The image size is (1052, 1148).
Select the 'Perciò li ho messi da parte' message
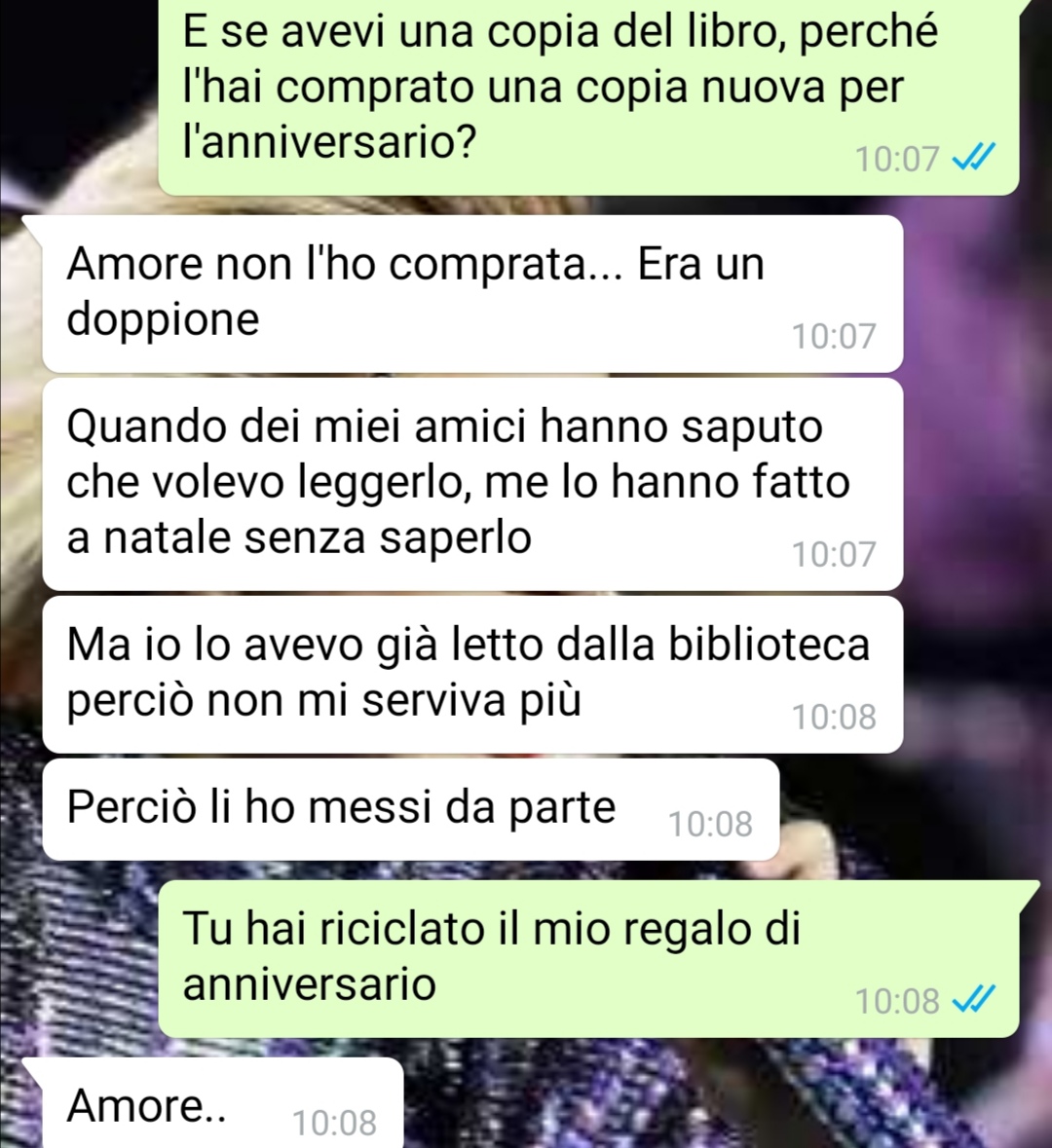[410, 810]
